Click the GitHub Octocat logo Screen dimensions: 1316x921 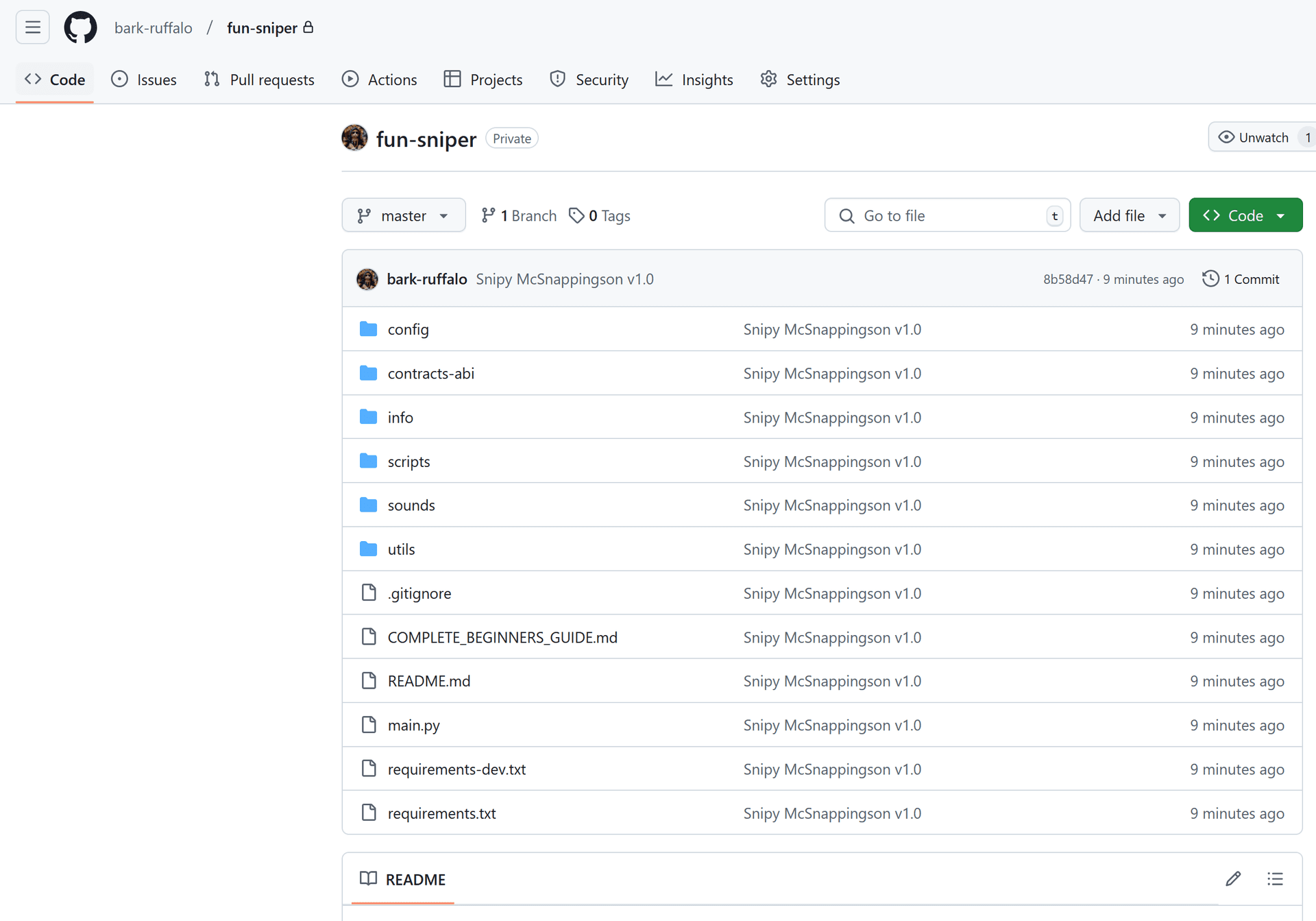point(80,27)
